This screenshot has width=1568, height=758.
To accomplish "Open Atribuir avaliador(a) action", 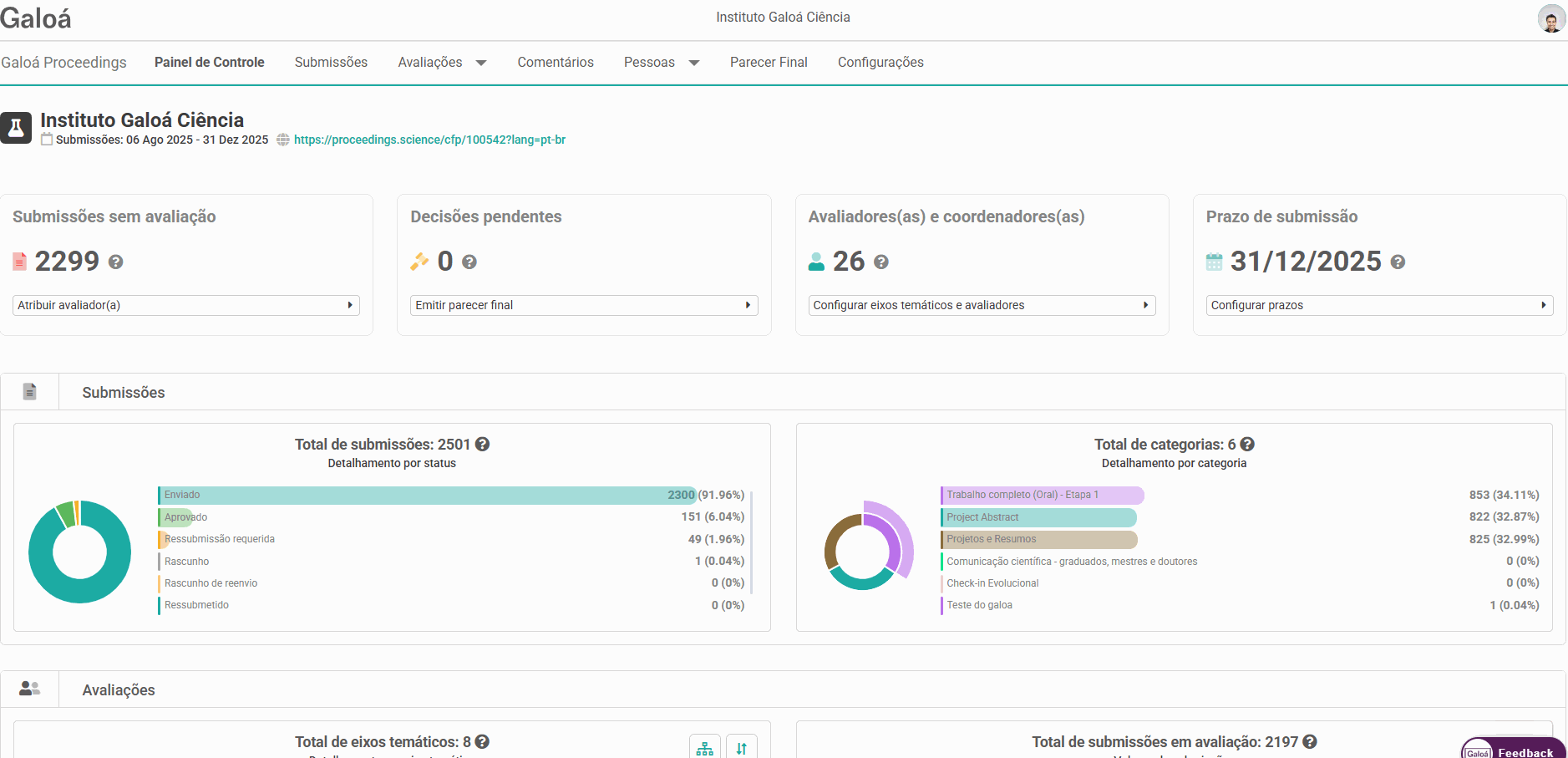I will coord(186,305).
